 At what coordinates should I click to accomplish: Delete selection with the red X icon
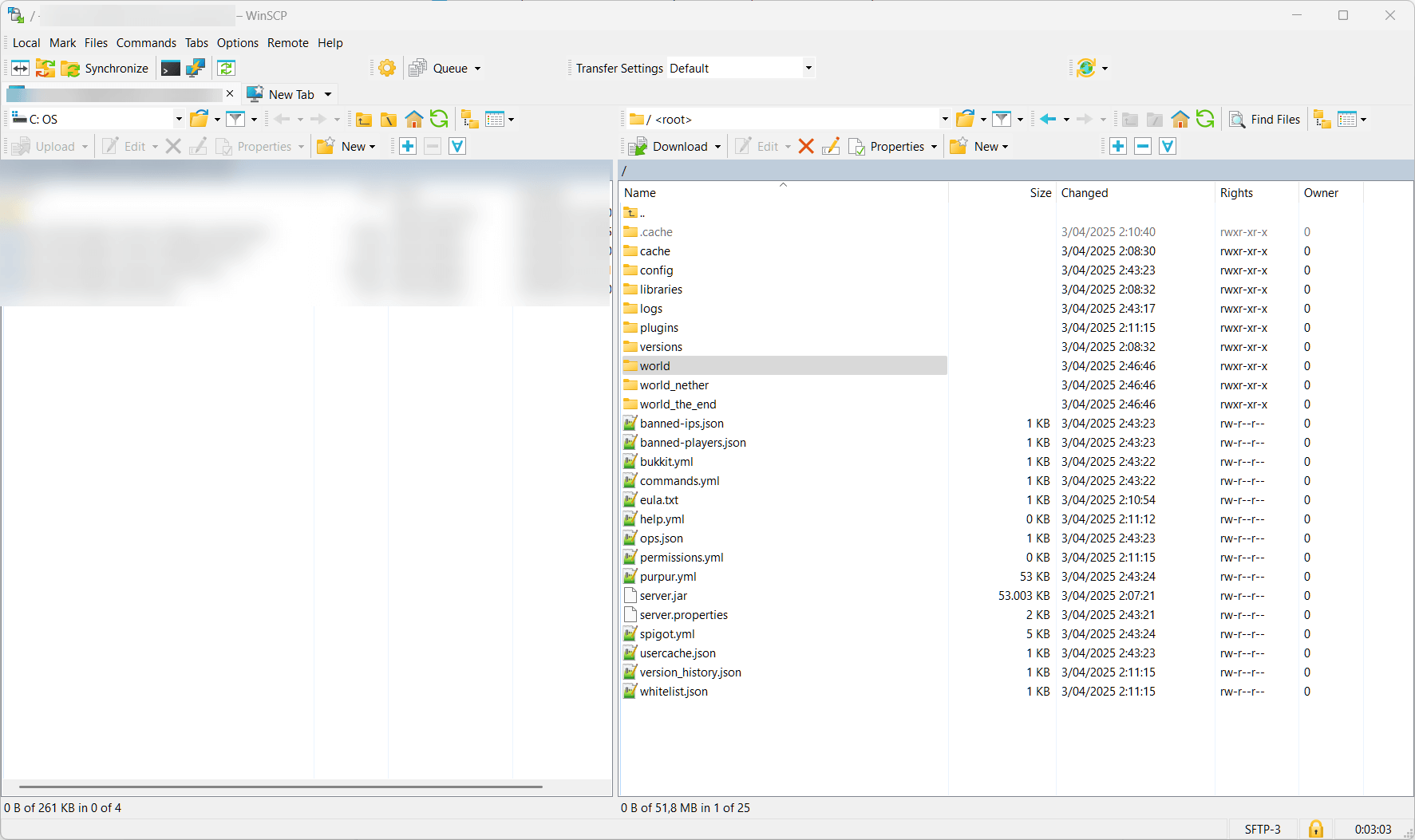(x=806, y=146)
